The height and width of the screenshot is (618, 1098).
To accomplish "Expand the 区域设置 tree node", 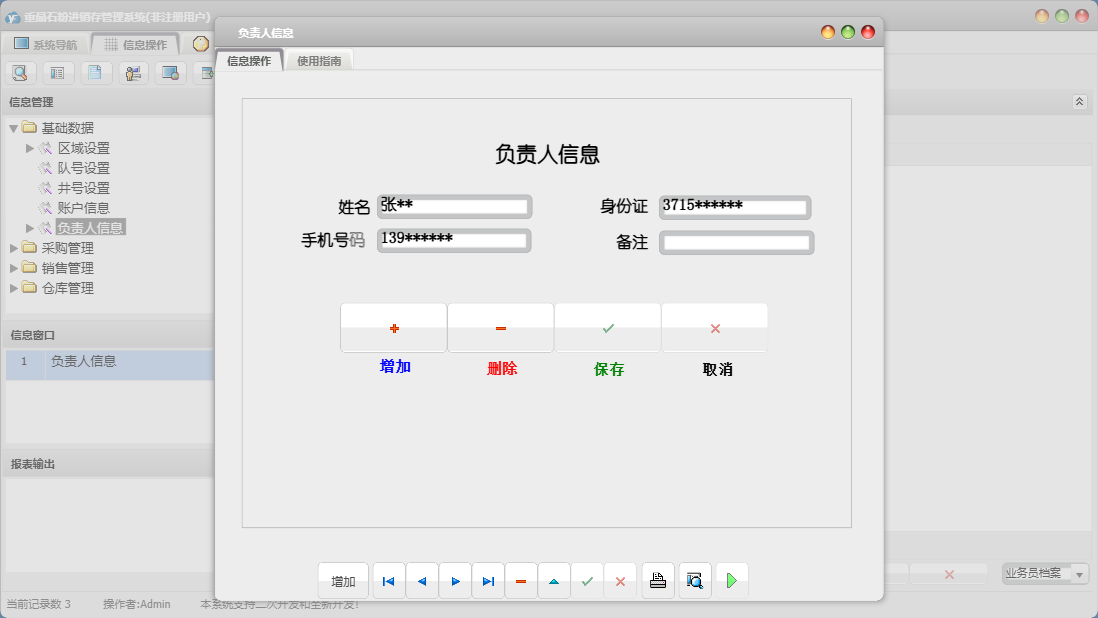I will coord(30,148).
